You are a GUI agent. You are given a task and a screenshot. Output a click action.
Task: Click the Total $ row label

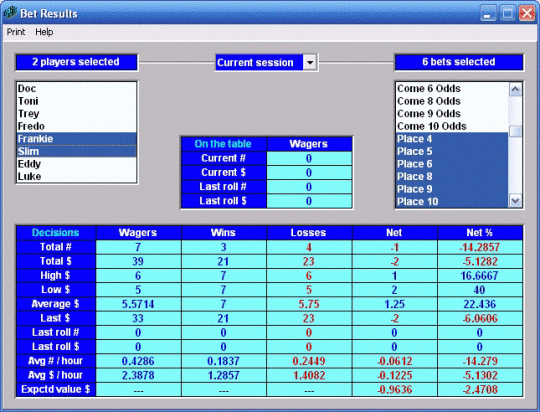(x=55, y=261)
